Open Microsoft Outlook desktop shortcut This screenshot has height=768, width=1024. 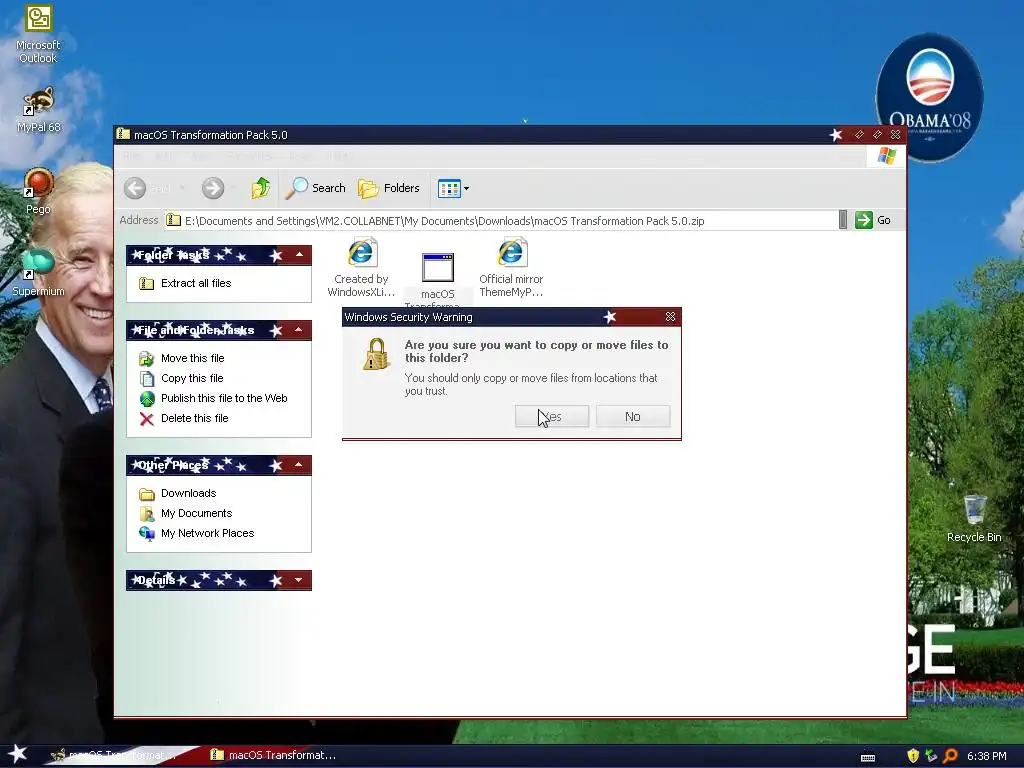click(x=38, y=35)
